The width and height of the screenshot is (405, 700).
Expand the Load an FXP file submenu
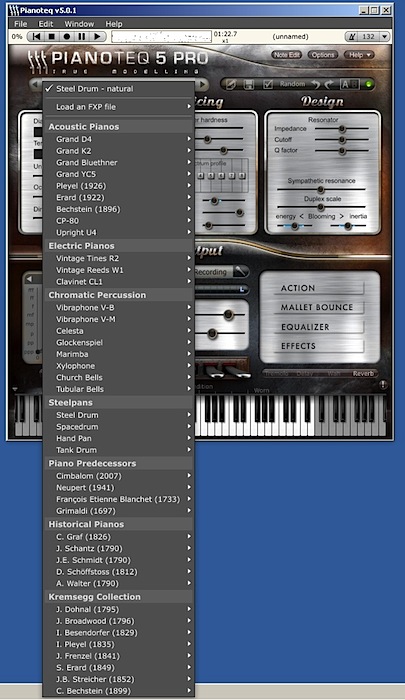[118, 107]
